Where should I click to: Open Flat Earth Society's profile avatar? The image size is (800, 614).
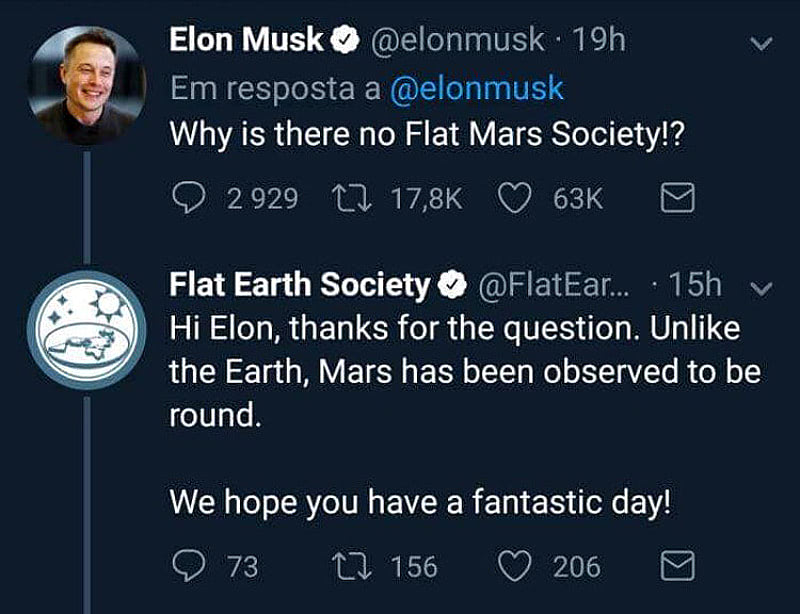86,330
